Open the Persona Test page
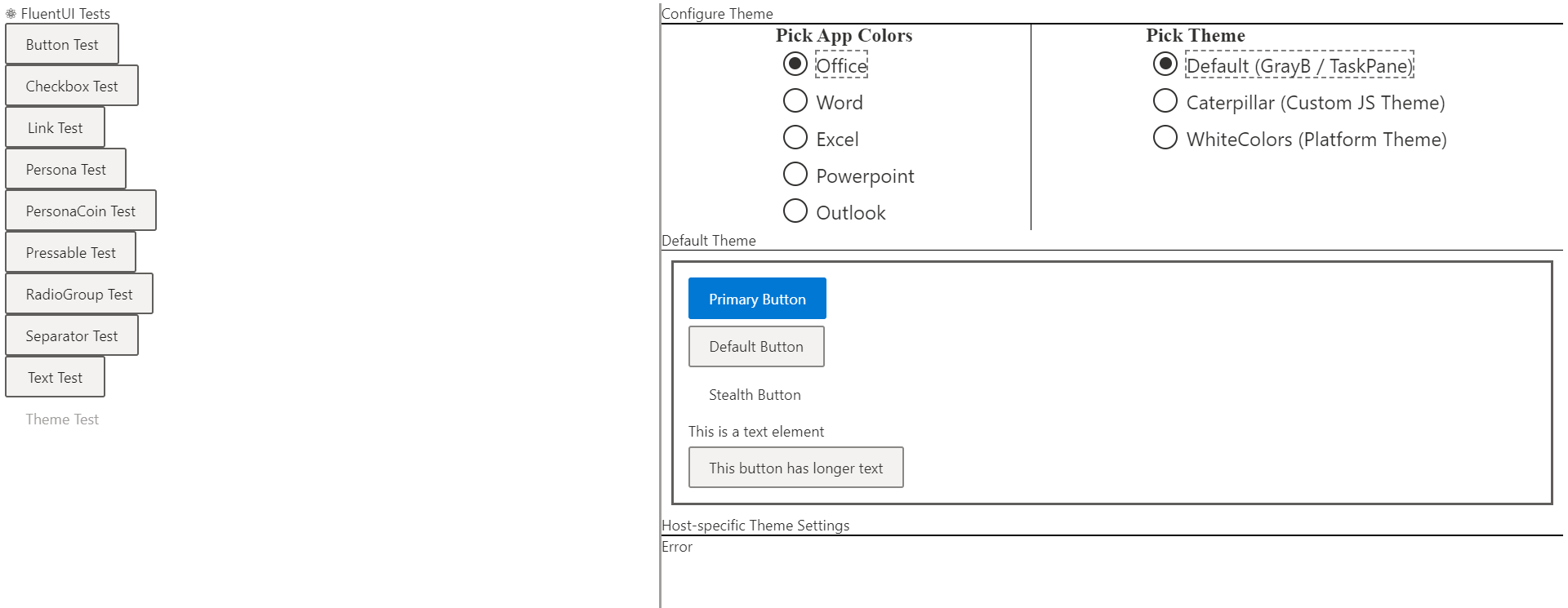 (65, 169)
